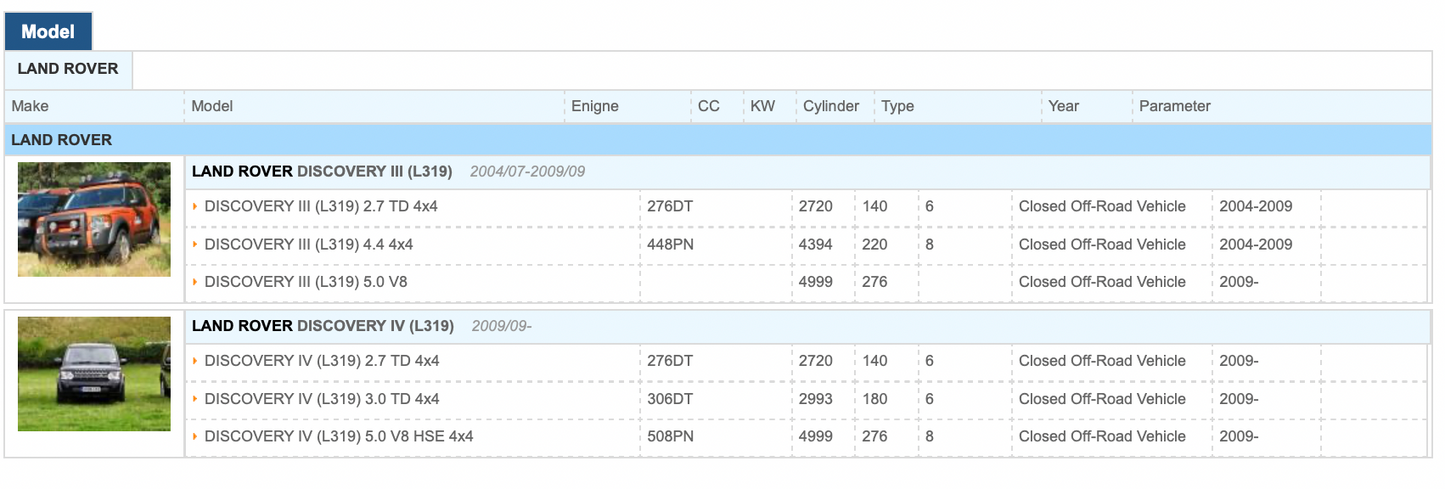Open the DISCOVERY III (L319) 4.4 4x4 link
Viewport: 1445px width, 489px height.
(x=308, y=245)
